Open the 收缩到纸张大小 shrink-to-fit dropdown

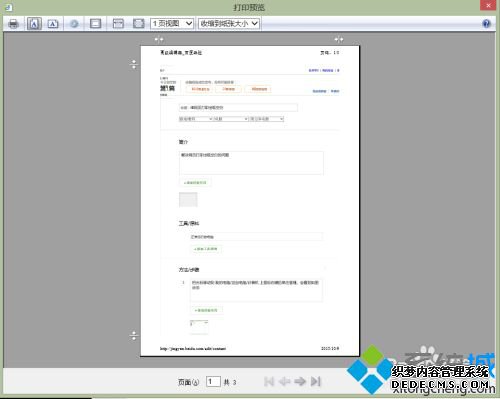229,24
